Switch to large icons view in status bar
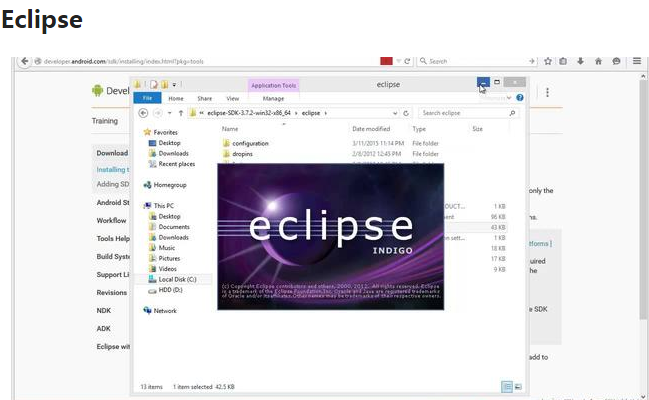This screenshot has height=400, width=649. [517, 386]
